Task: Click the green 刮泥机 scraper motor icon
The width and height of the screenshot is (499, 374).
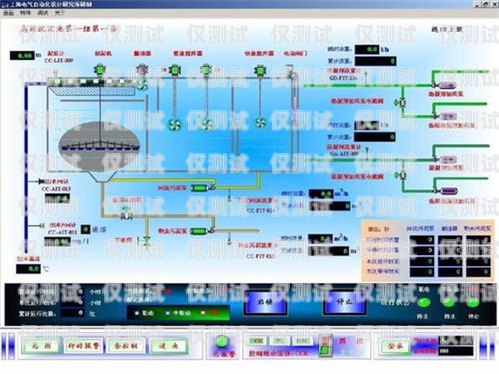Action: coord(99,70)
